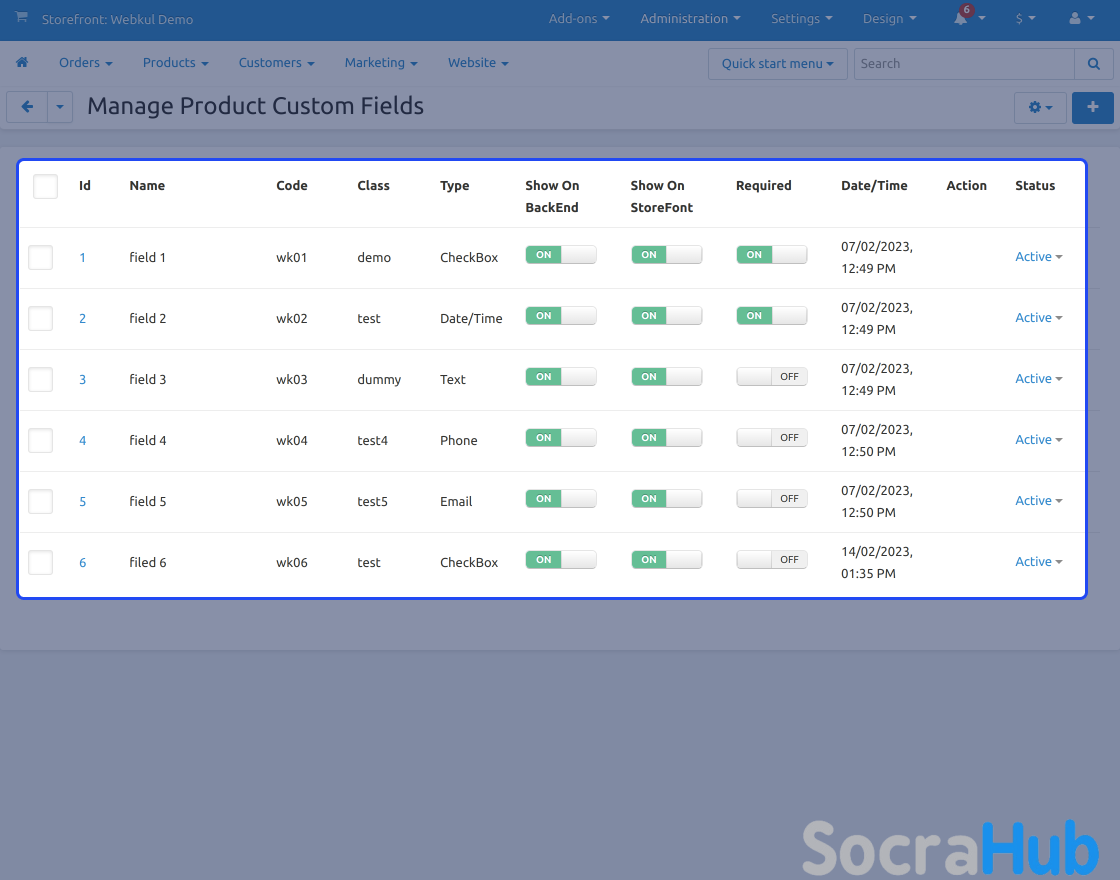Click the storefront cart icon
The width and height of the screenshot is (1120, 880).
[21, 17]
